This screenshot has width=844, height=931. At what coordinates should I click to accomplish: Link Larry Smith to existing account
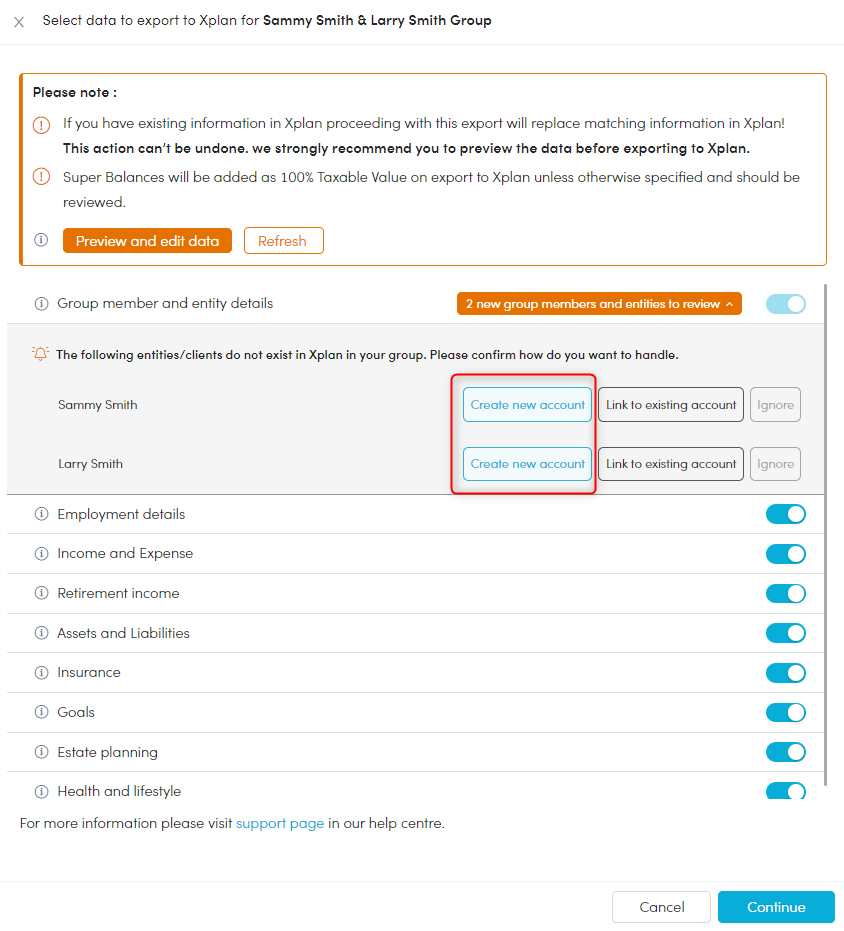coord(671,464)
